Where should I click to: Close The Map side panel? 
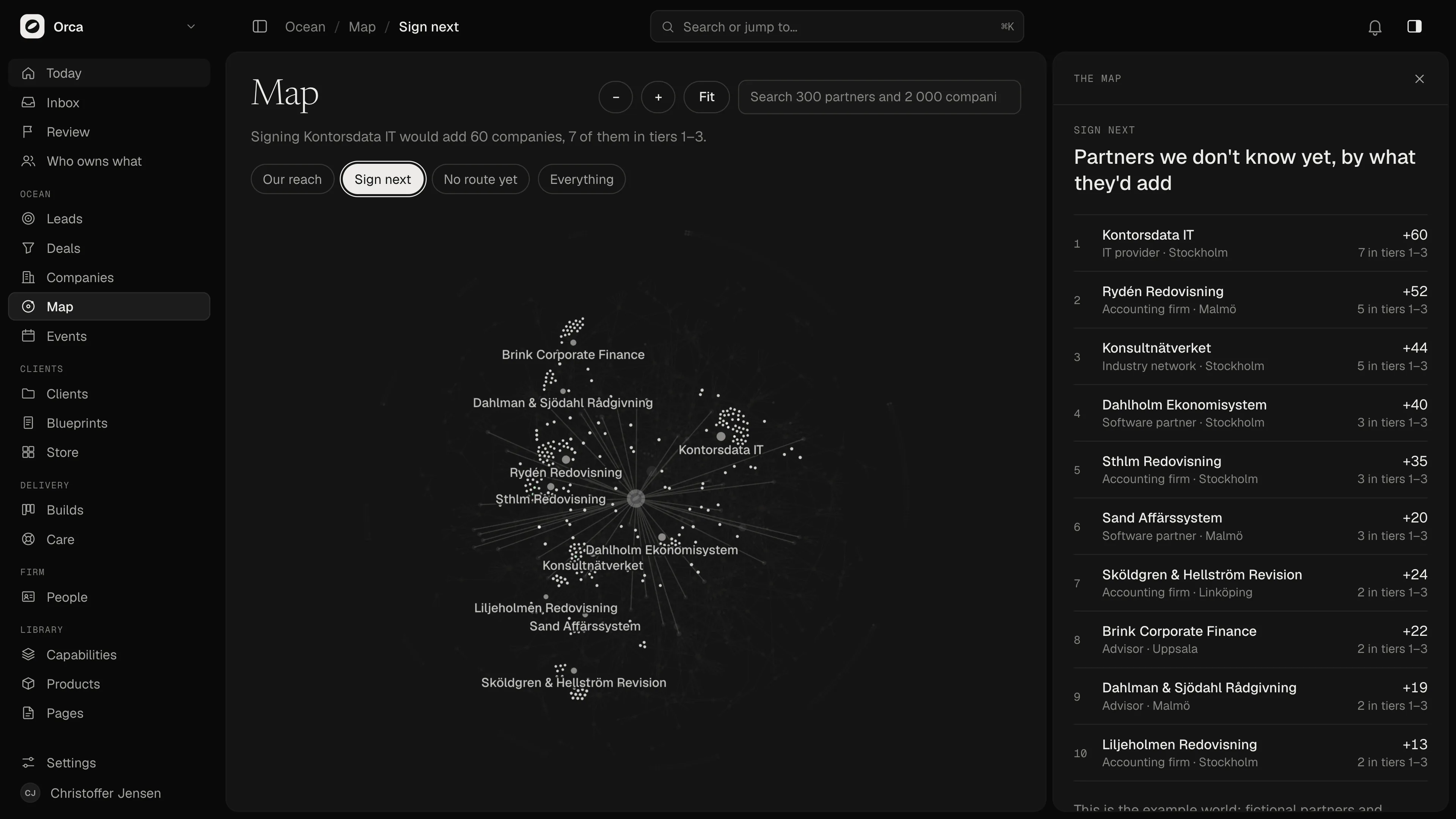(x=1419, y=78)
